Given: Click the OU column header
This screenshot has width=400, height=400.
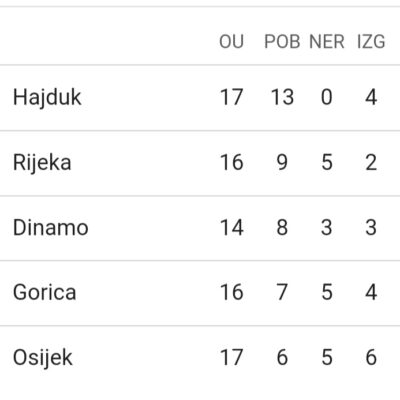Looking at the screenshot, I should coord(231,42).
